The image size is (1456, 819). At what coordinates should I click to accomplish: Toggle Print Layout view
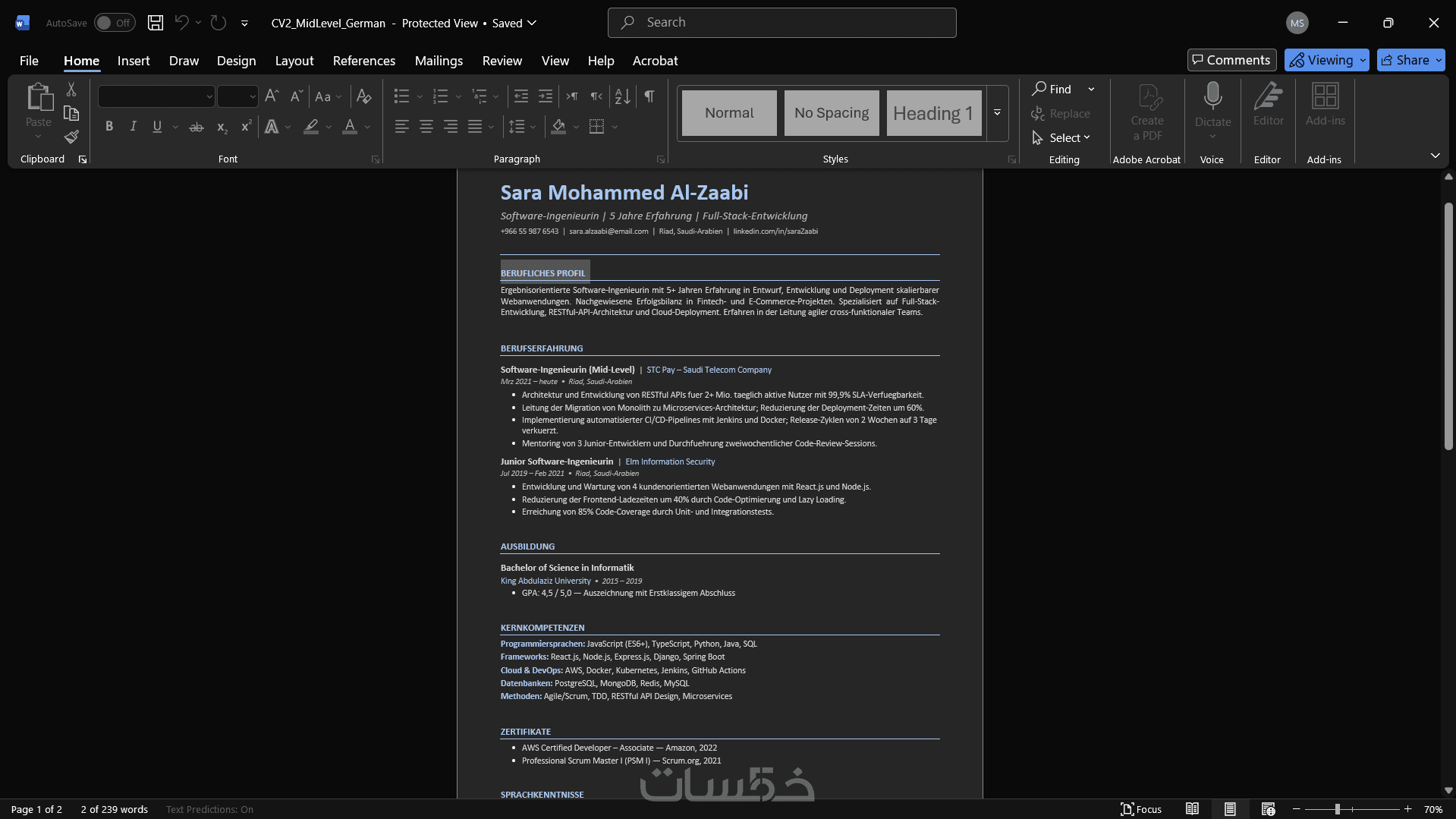pos(1230,809)
